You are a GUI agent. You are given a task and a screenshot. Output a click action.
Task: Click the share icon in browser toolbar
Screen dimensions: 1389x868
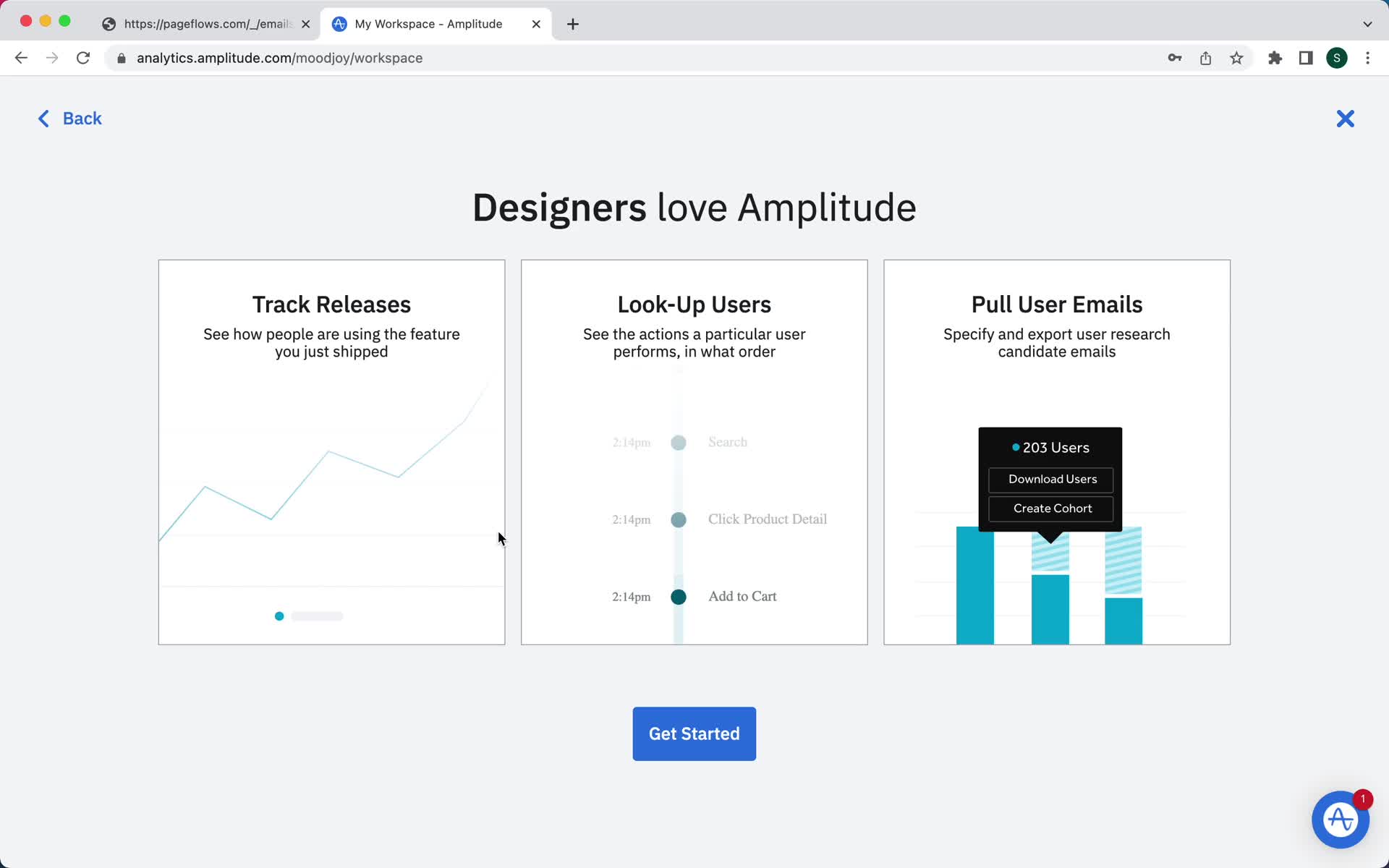(x=1206, y=58)
